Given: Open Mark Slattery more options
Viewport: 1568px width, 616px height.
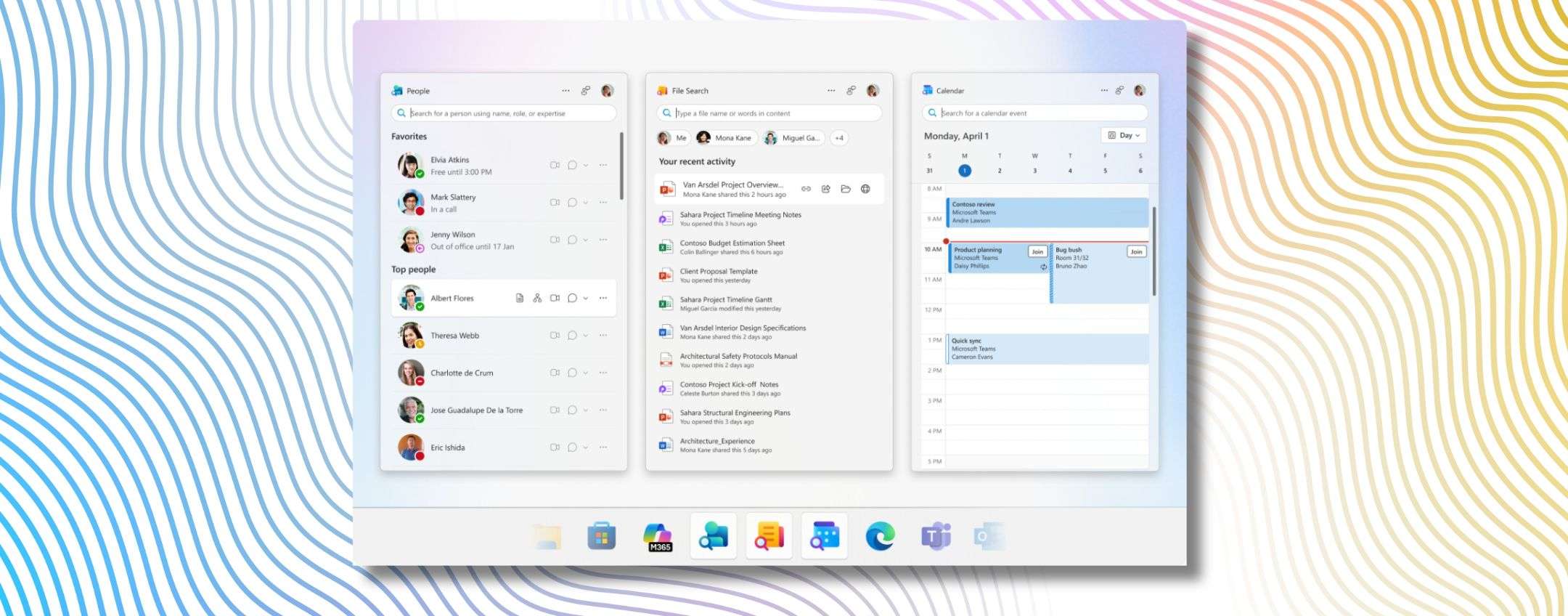Looking at the screenshot, I should (x=603, y=203).
